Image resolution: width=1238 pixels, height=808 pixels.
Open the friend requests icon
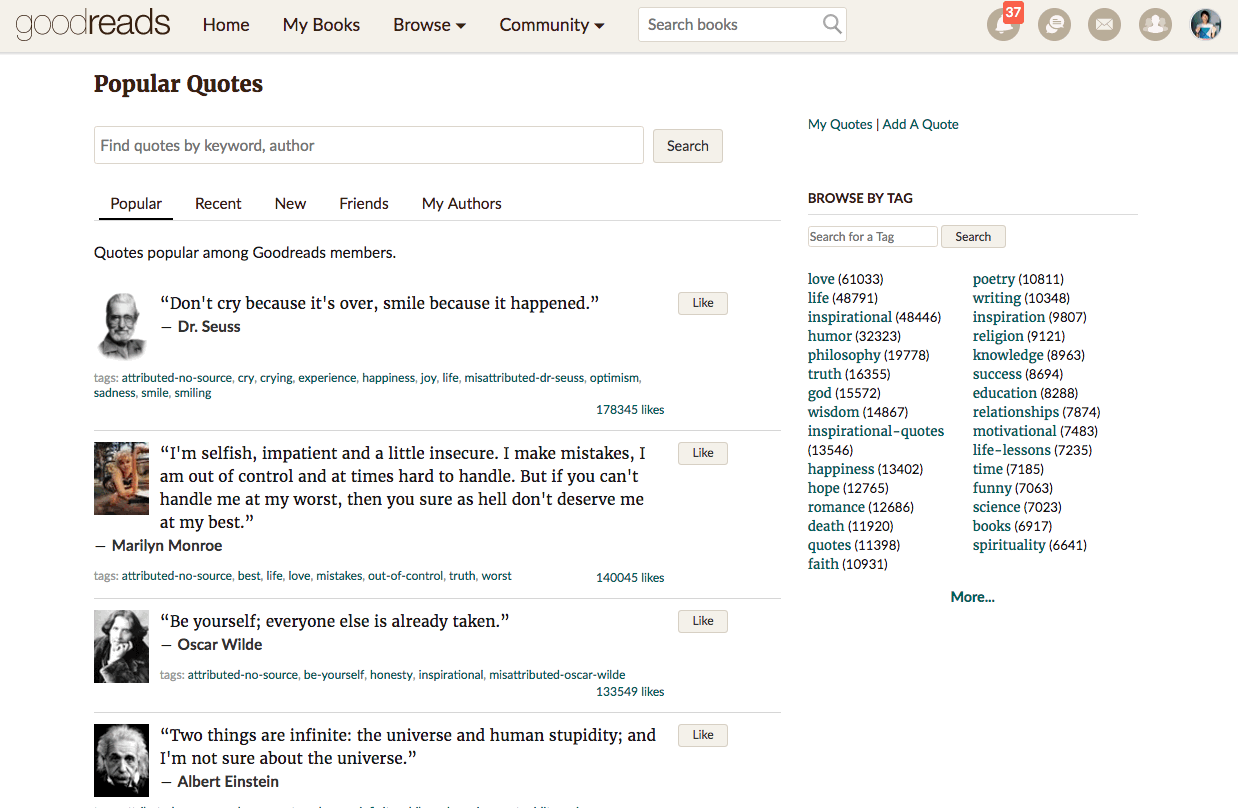pos(1155,25)
